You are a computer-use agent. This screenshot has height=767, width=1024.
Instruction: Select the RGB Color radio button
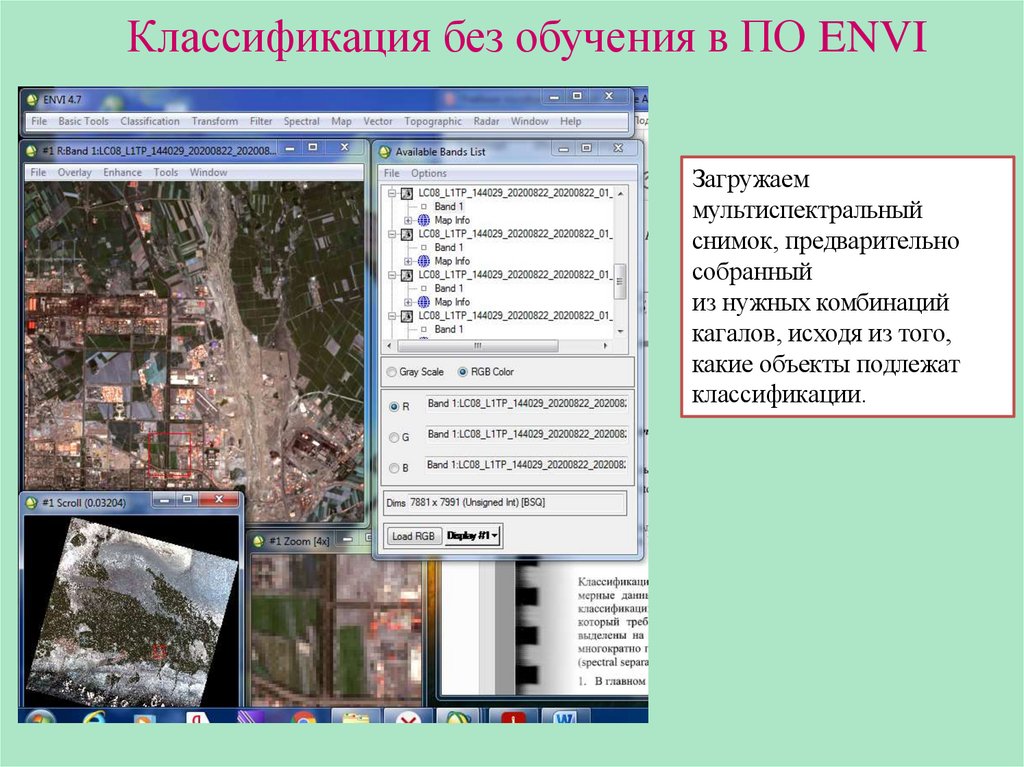tap(462, 372)
